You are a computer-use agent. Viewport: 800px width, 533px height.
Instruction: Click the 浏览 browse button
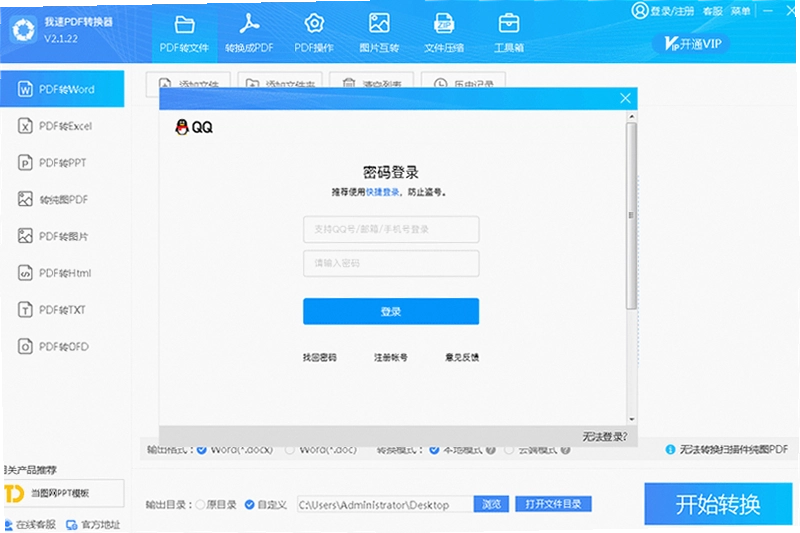(491, 504)
